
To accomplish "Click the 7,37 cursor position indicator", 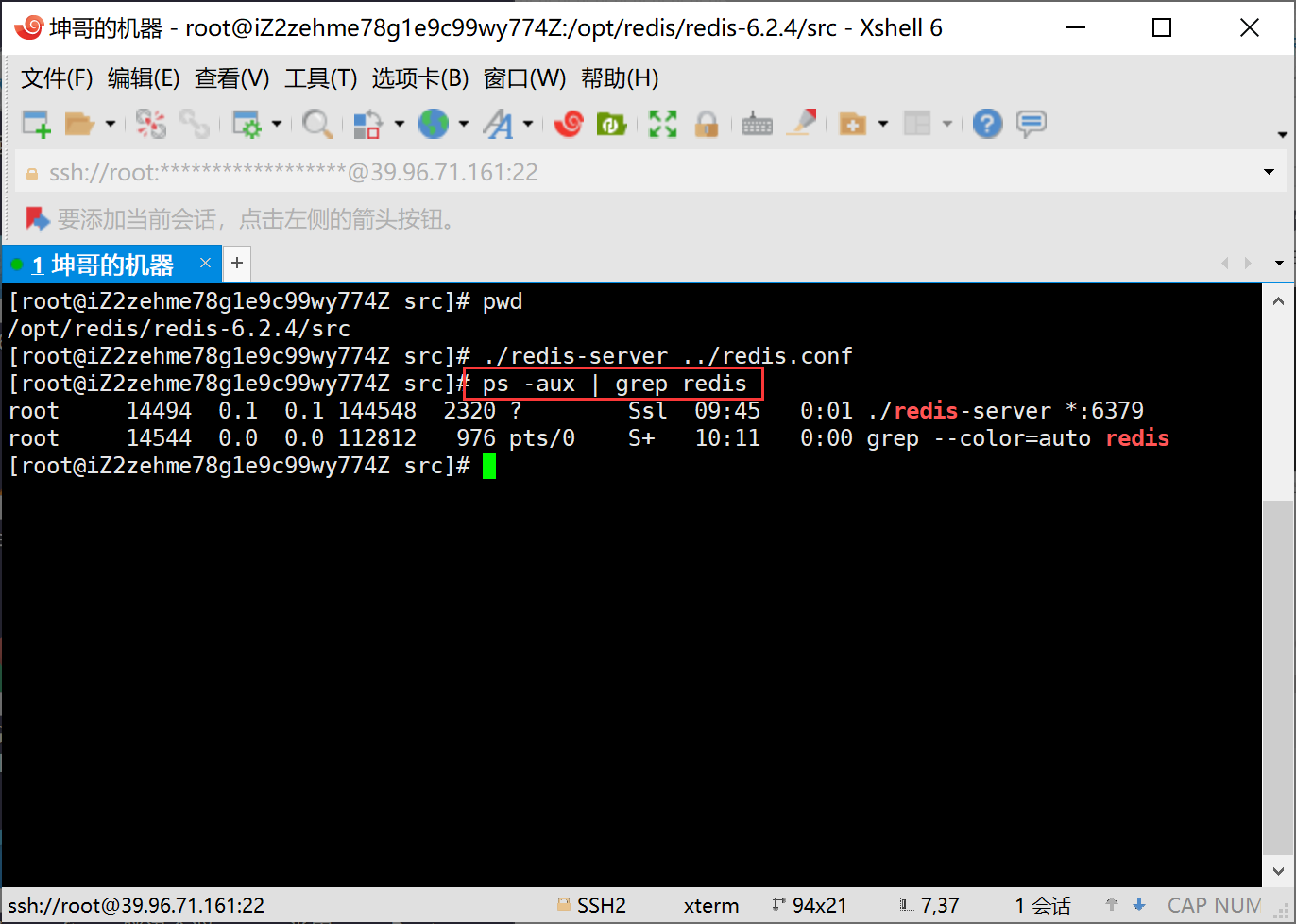I will pos(939,905).
